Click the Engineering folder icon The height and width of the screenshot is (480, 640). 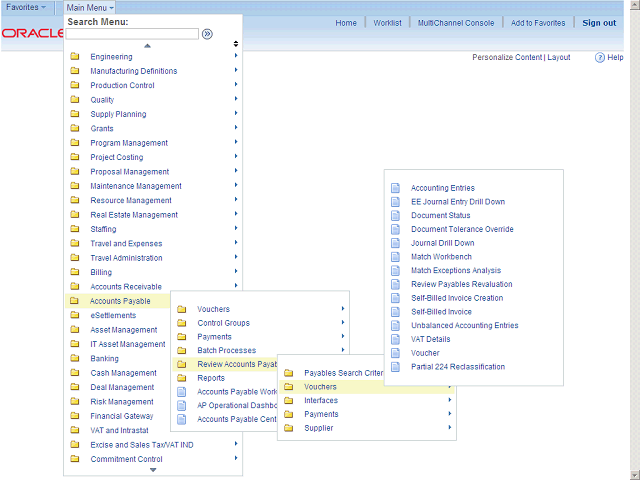click(75, 57)
